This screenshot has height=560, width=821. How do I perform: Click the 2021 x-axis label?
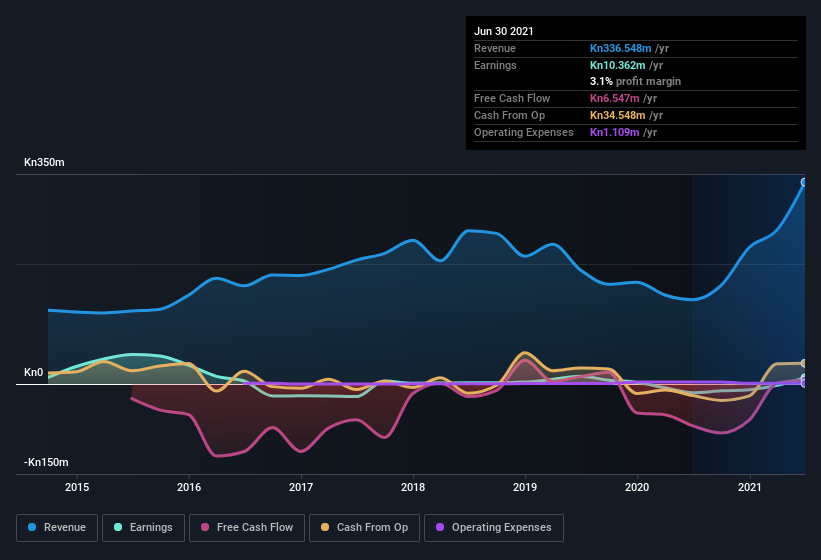[750, 487]
